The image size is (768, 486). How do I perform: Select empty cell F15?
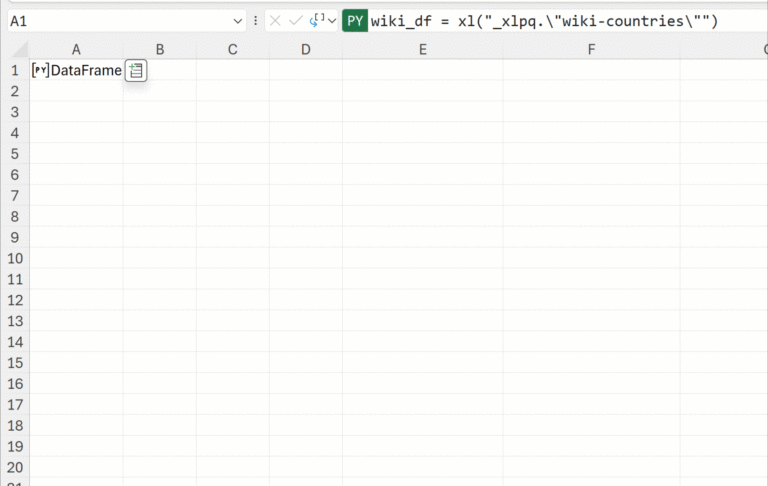[x=591, y=363]
